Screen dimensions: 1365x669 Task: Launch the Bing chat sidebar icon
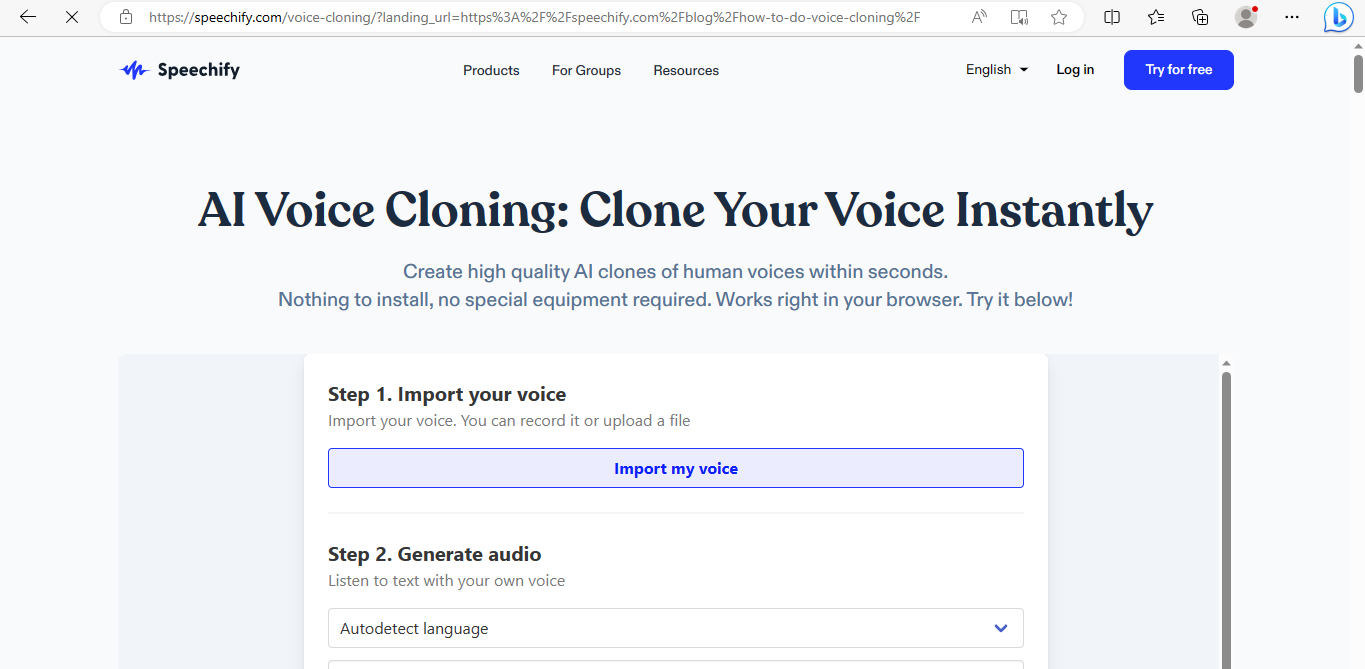(1339, 18)
